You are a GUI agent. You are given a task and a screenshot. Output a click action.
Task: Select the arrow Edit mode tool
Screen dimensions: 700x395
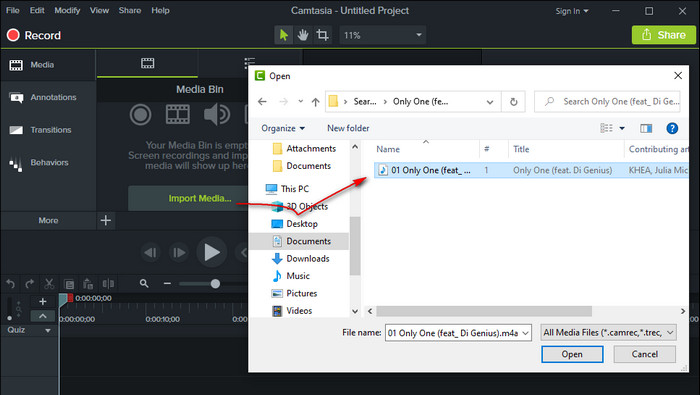(283, 35)
